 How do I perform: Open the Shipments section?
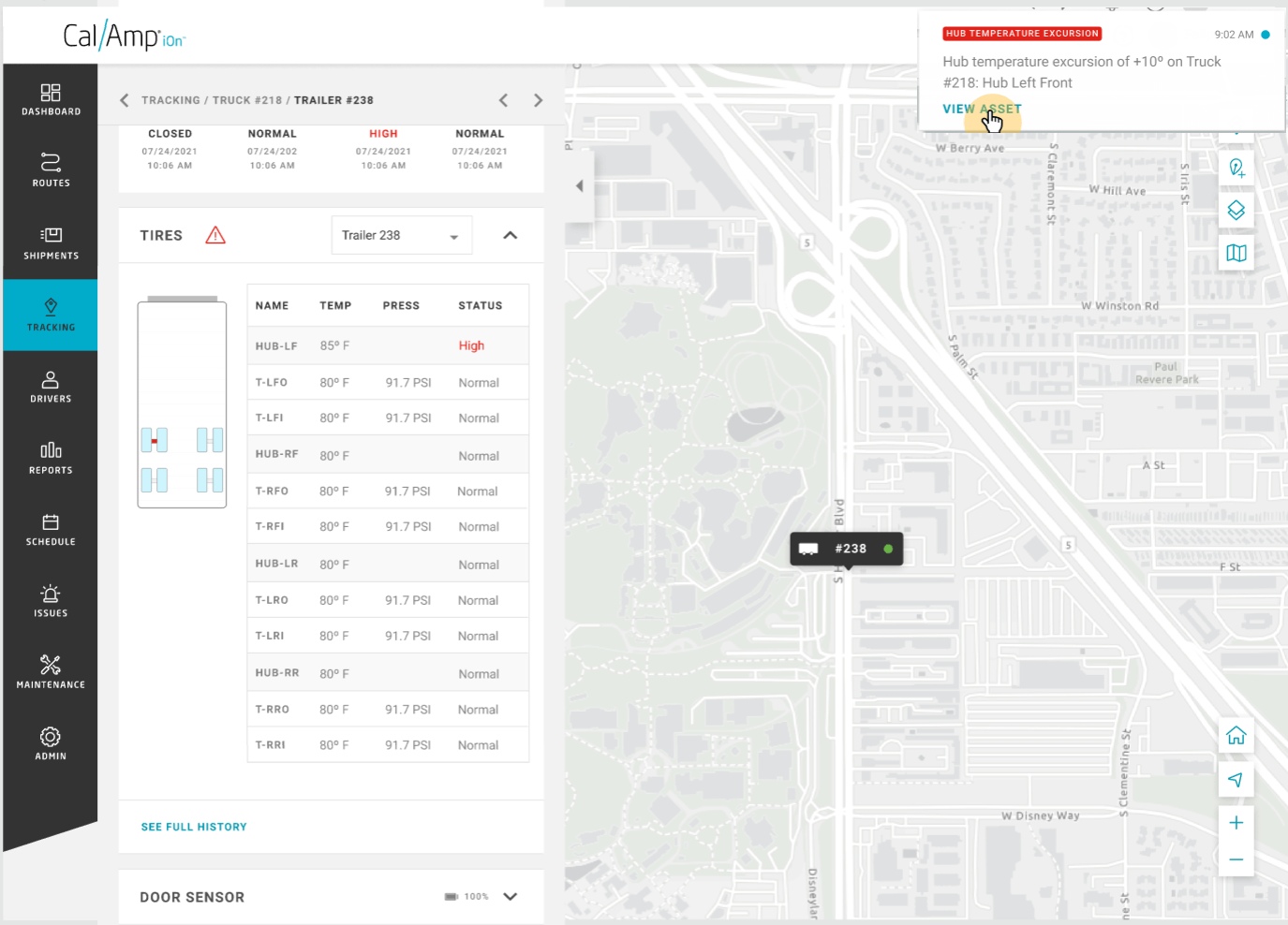(x=51, y=235)
